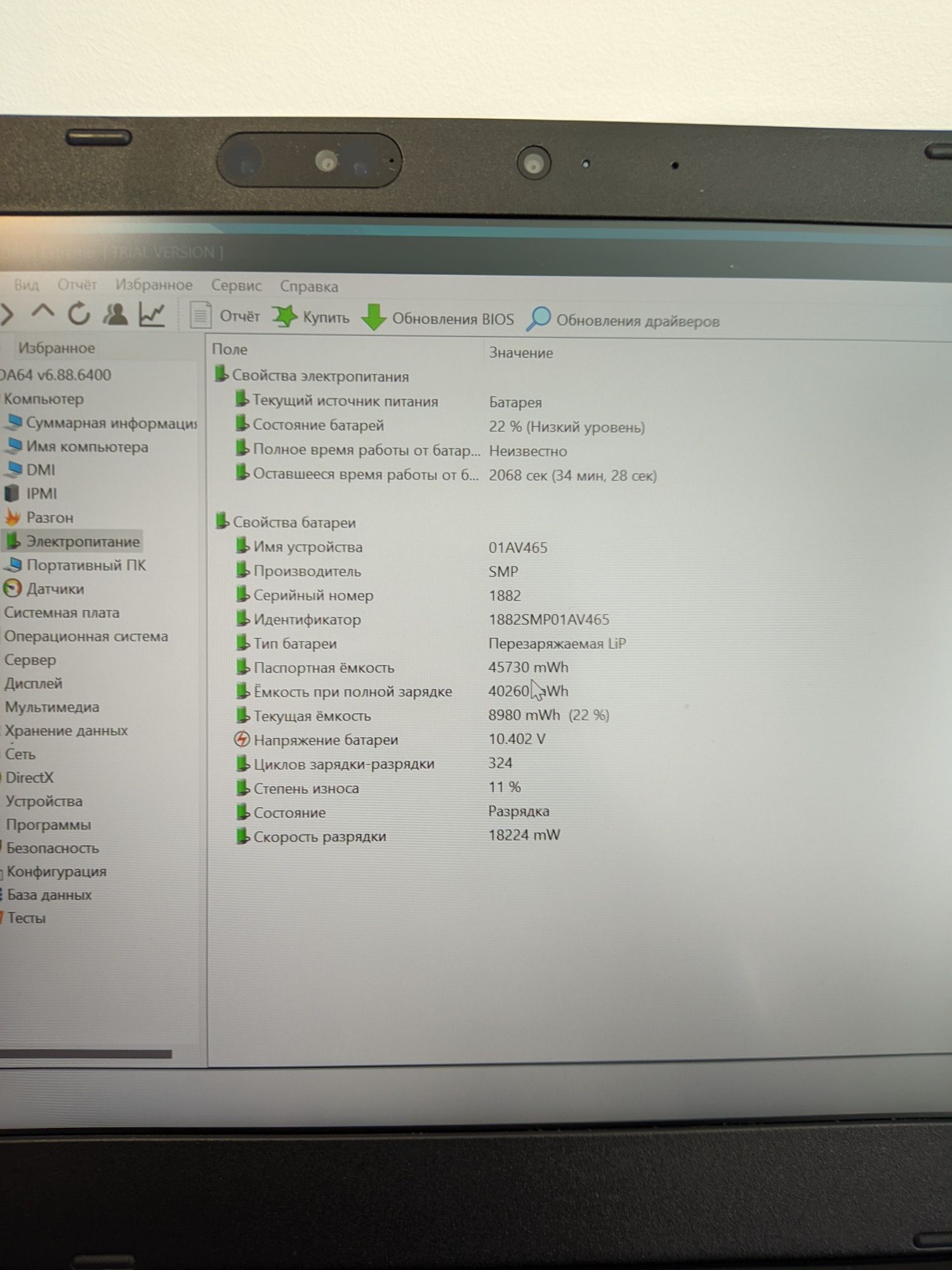Click the Текущая ёмкость 8980 mWh row

coord(422,715)
